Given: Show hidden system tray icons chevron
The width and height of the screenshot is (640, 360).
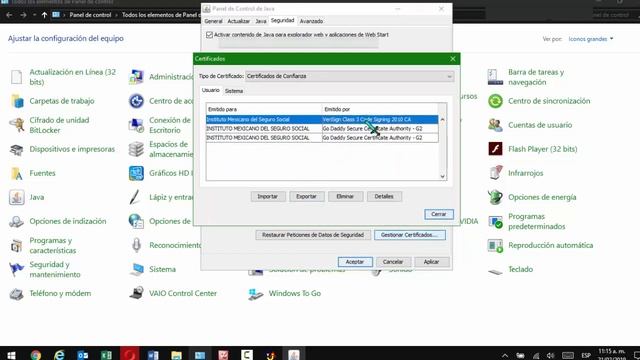Looking at the screenshot, I should click(505, 355).
